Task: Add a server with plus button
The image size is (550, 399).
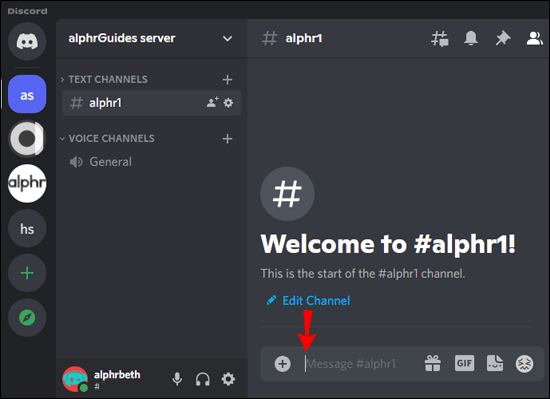Action: (27, 273)
